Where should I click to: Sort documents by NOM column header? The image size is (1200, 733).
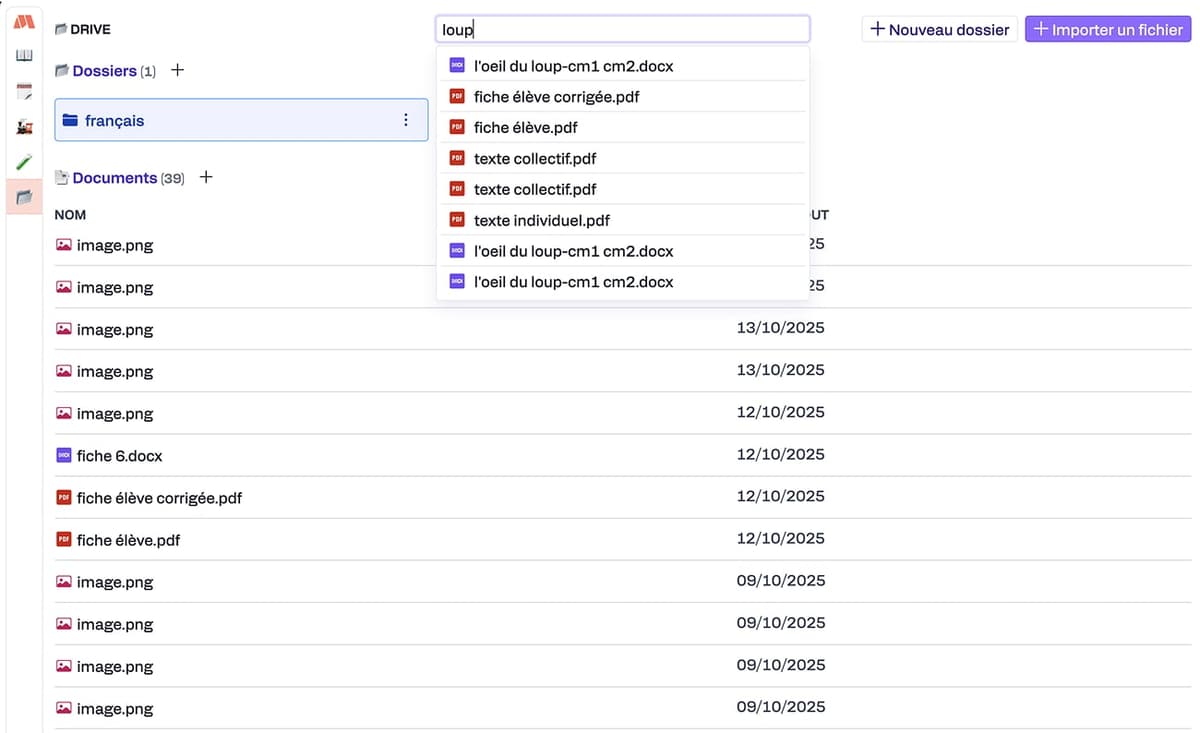coord(70,214)
